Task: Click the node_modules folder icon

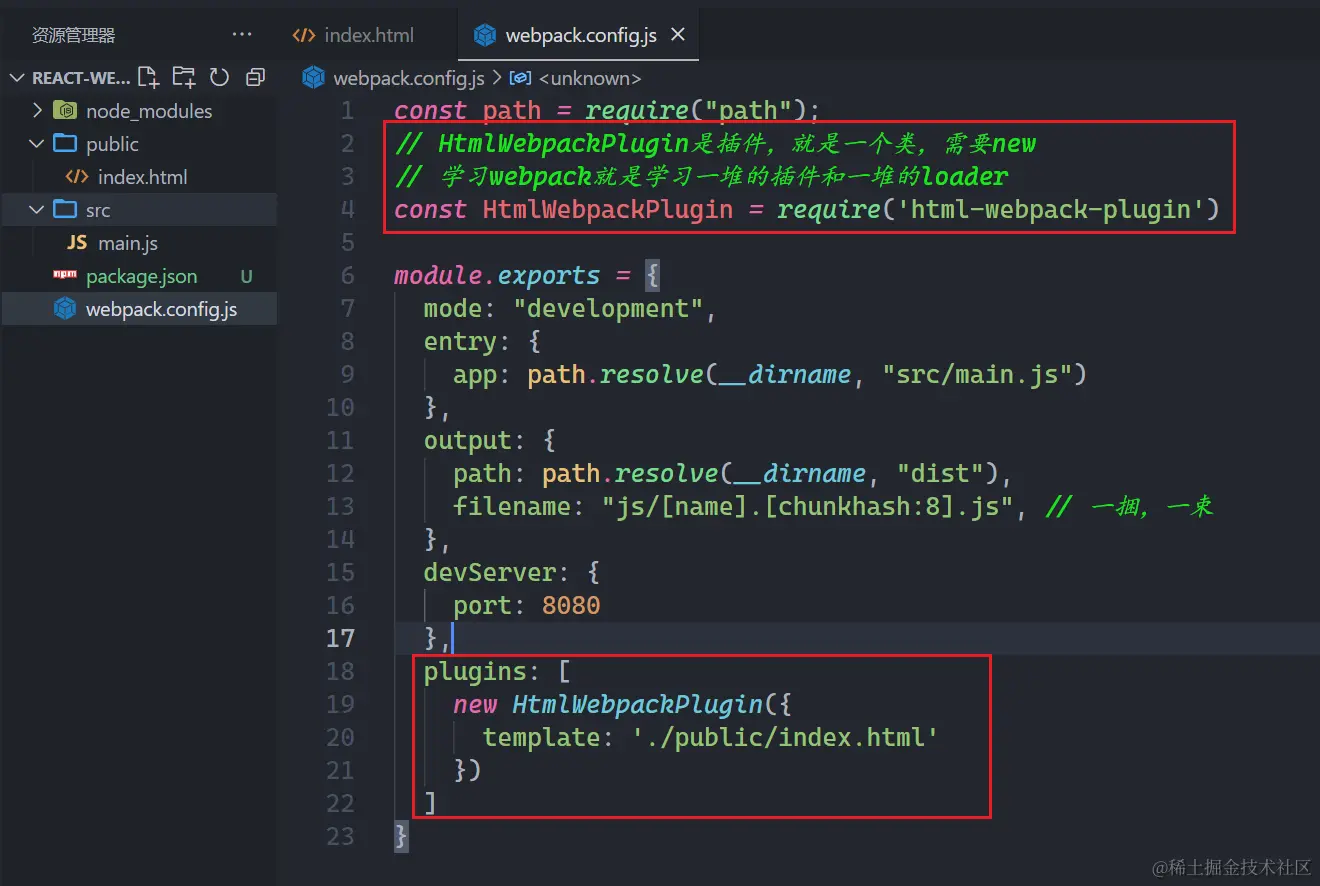Action: [65, 110]
